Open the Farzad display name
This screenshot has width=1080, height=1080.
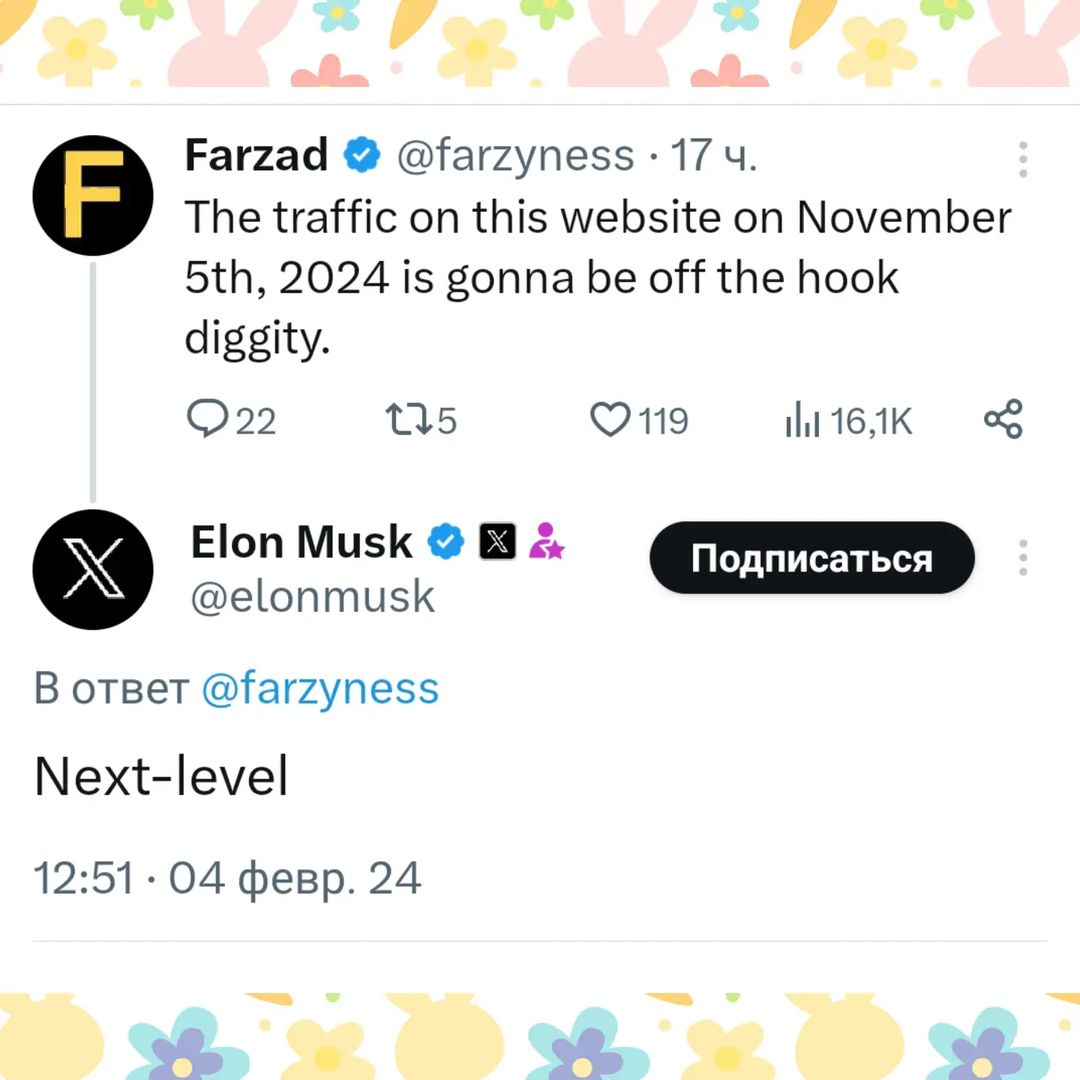click(256, 154)
